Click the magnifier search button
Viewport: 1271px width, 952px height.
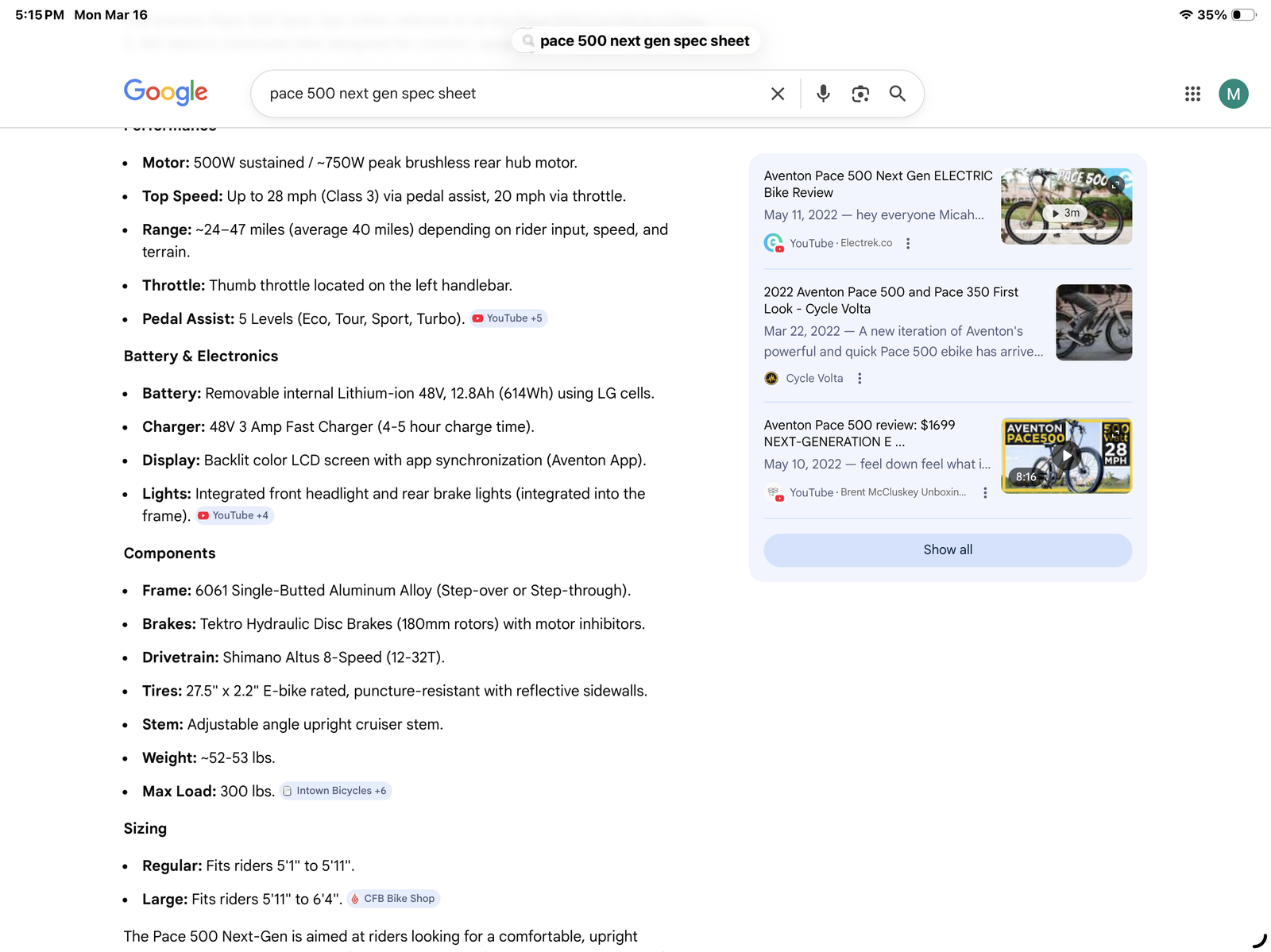(898, 94)
